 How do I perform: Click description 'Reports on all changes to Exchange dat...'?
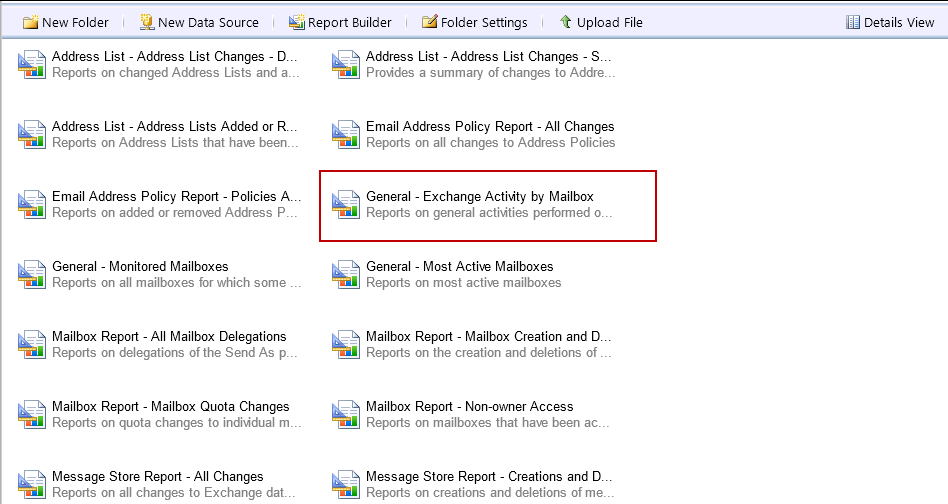tap(174, 493)
